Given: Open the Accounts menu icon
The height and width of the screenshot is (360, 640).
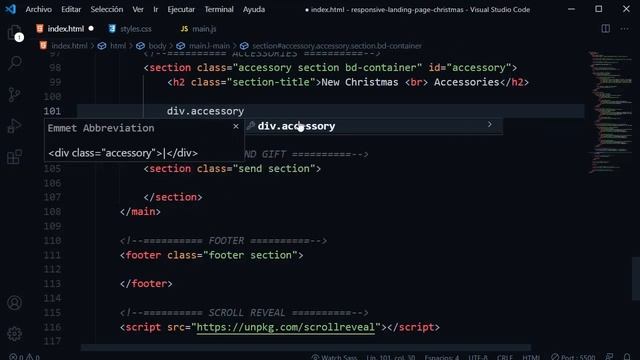Looking at the screenshot, I should 15,303.
